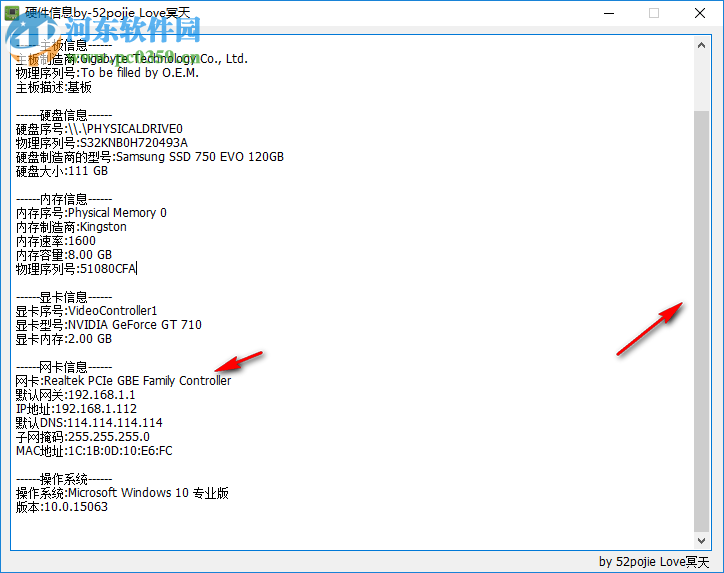Image resolution: width=724 pixels, height=573 pixels.
Task: Click the line '显卡内存:2.00 GB'
Action: pos(64,339)
